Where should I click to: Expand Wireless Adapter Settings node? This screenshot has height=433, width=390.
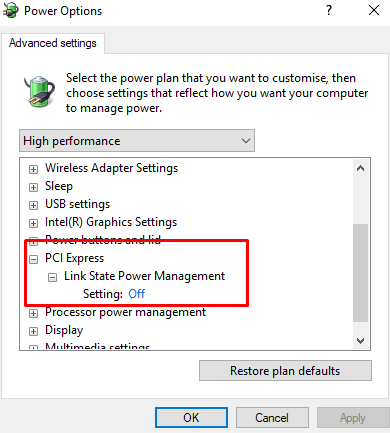point(33,169)
